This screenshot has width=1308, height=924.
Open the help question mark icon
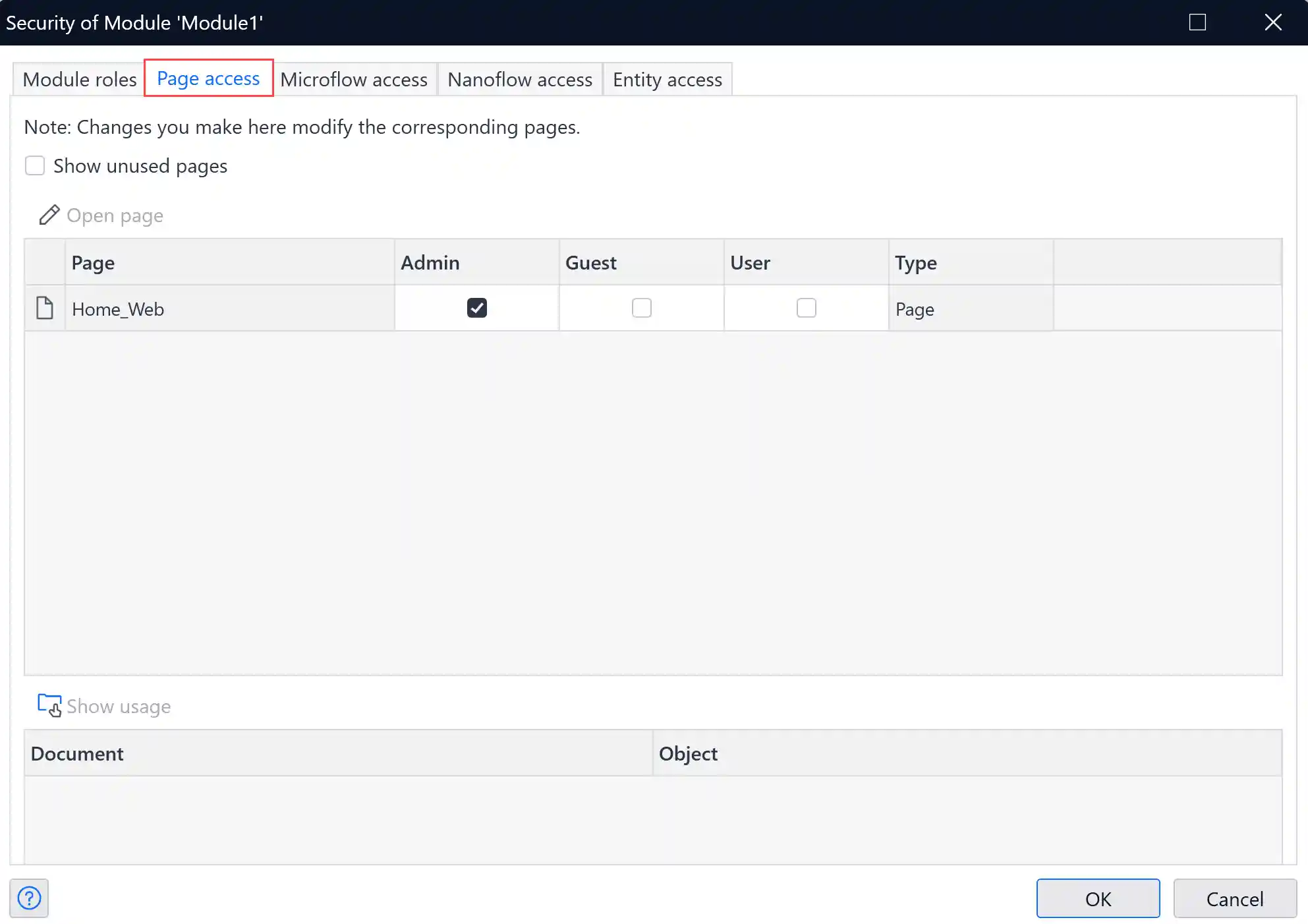click(x=28, y=898)
